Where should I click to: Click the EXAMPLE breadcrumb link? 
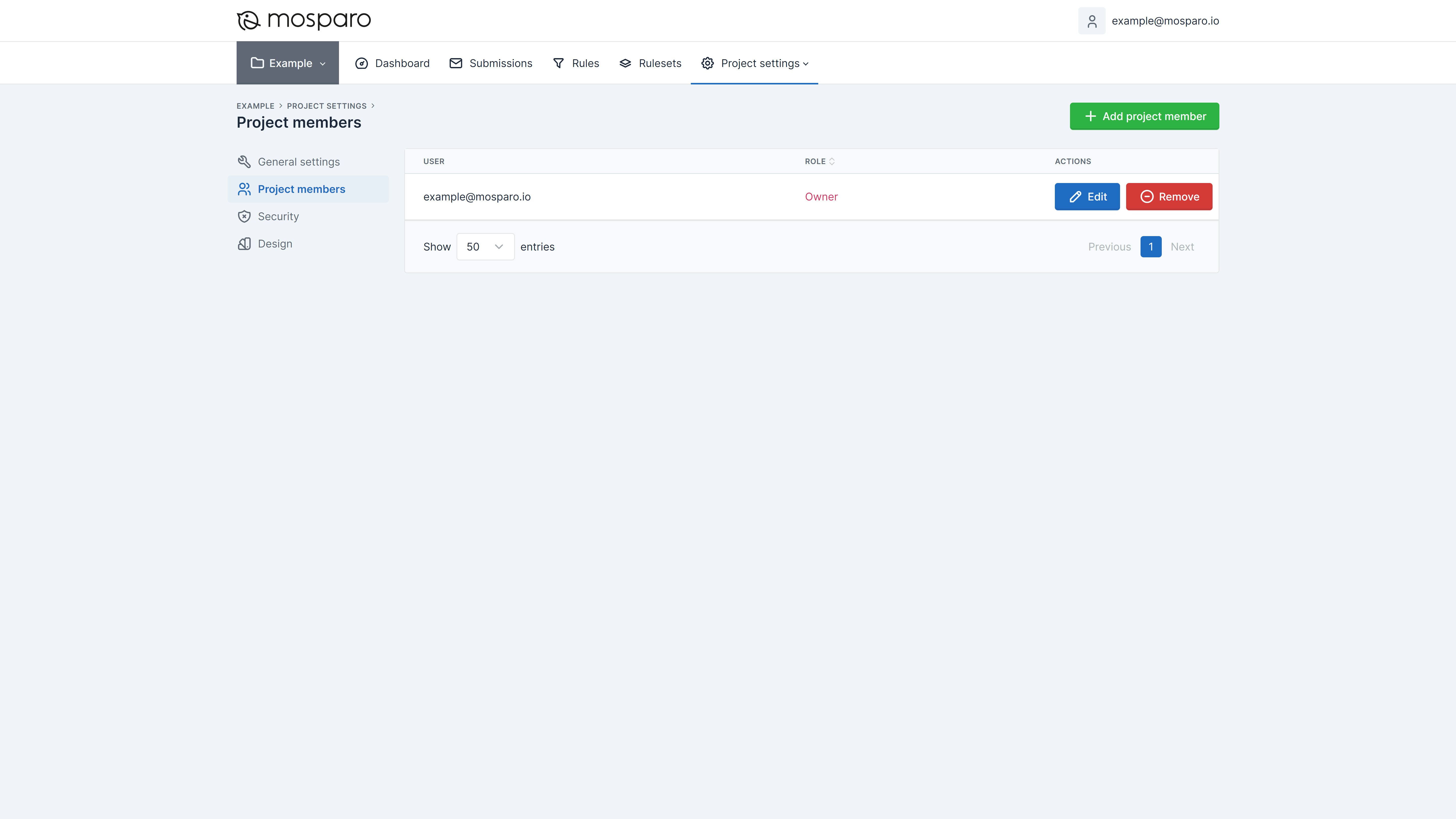(x=256, y=106)
